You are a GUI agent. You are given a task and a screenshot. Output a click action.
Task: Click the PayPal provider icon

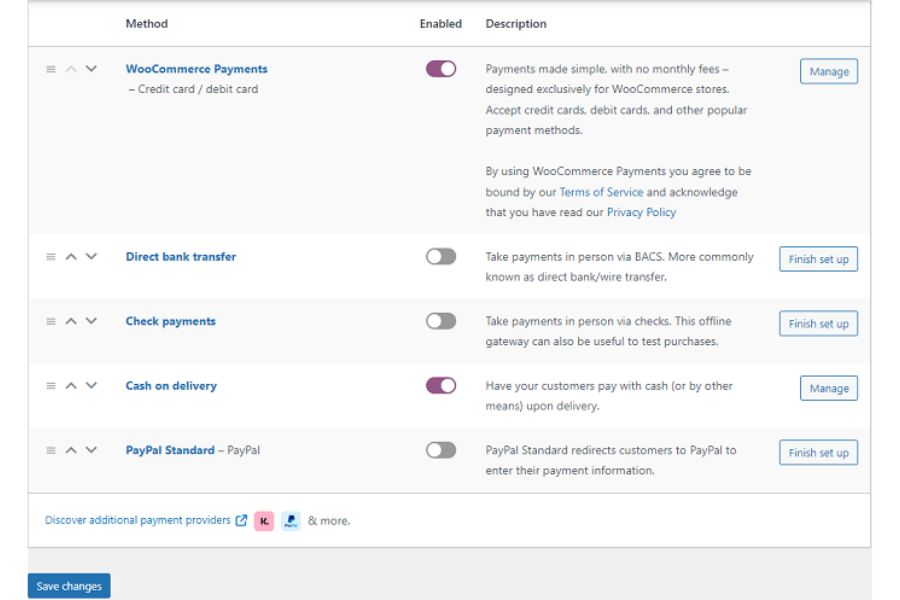pos(290,520)
